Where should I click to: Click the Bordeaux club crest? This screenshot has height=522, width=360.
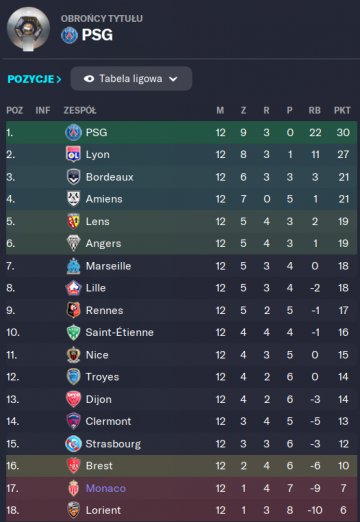pyautogui.click(x=73, y=177)
